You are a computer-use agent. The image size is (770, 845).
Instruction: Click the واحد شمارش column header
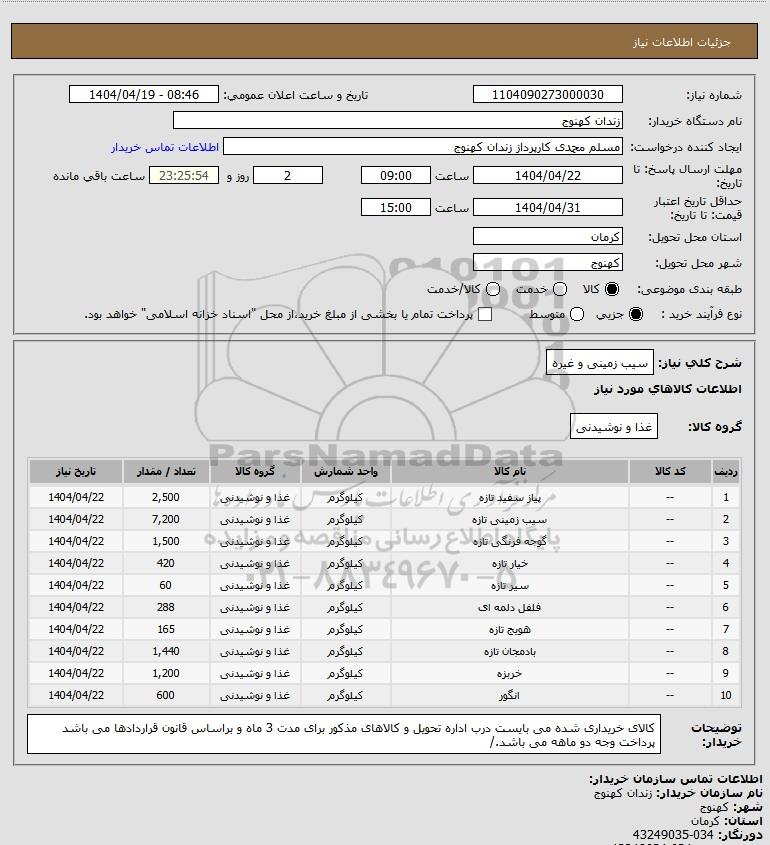coord(345,472)
